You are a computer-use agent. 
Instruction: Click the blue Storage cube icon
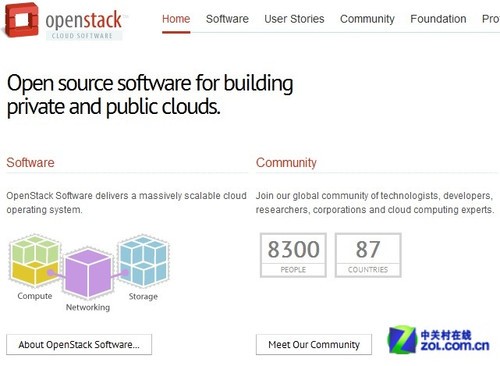(143, 261)
